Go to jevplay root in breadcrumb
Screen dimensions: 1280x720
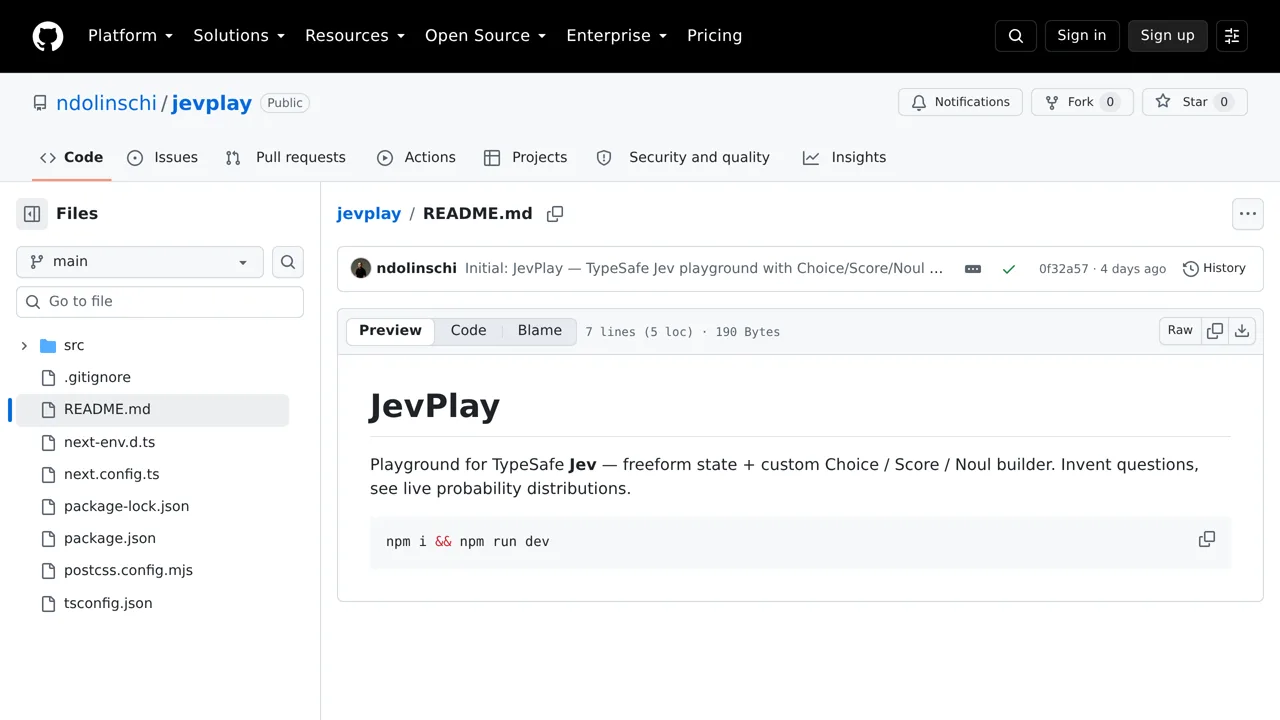[x=369, y=214]
